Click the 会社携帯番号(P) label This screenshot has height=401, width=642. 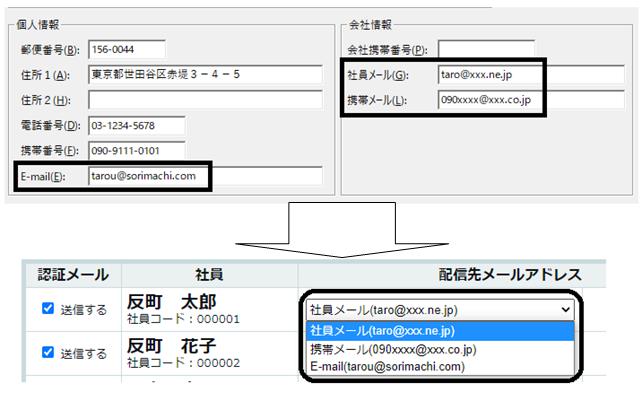click(387, 50)
